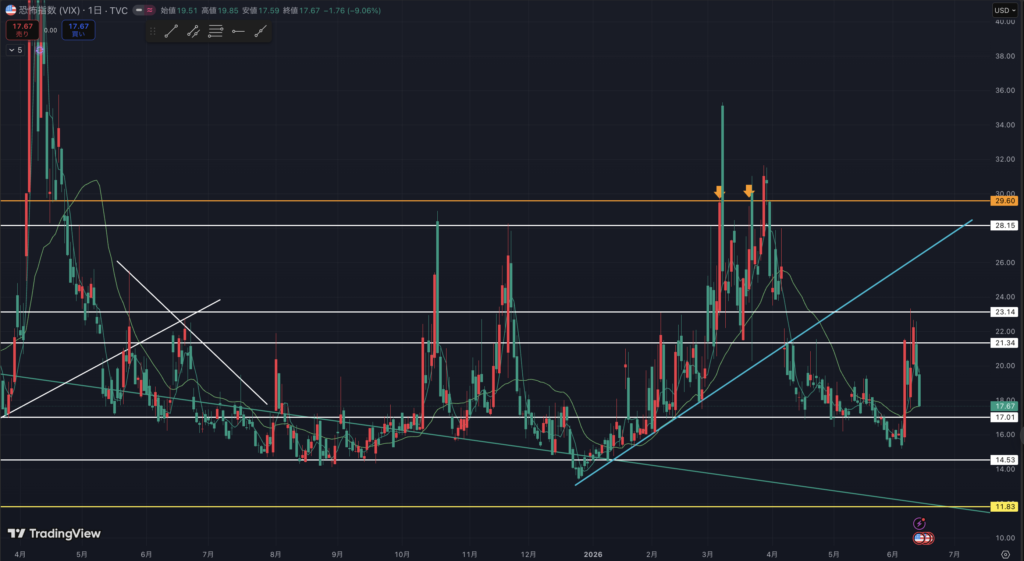Click the 36.00 price scale value
This screenshot has width=1024, height=561.
click(1004, 90)
